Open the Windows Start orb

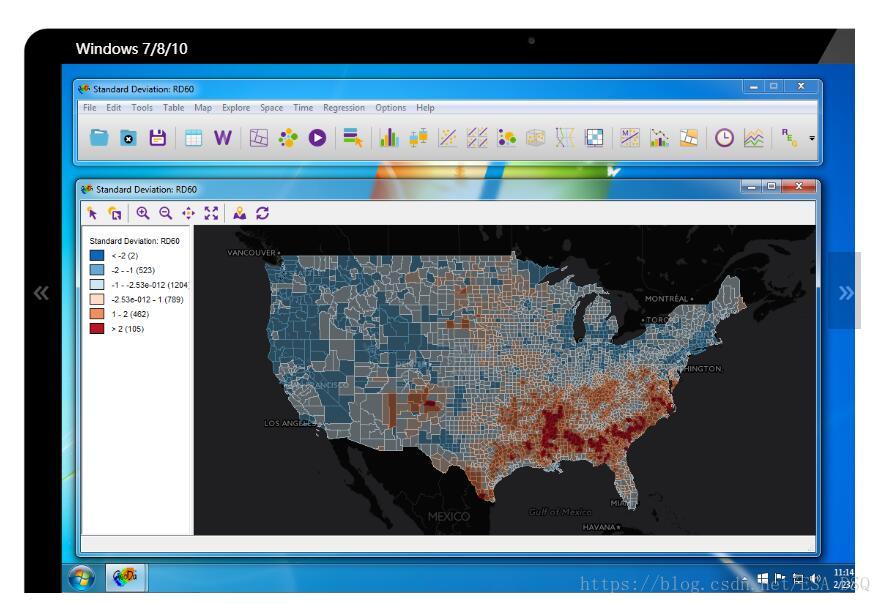pyautogui.click(x=81, y=578)
